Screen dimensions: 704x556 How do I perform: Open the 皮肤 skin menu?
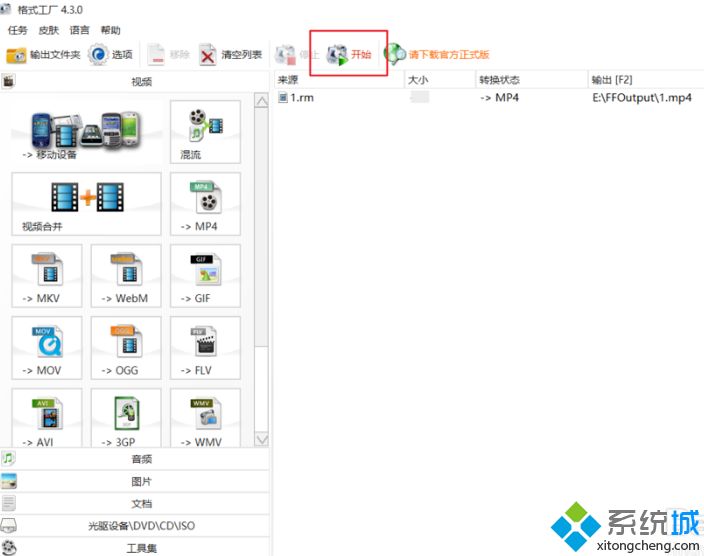click(48, 30)
